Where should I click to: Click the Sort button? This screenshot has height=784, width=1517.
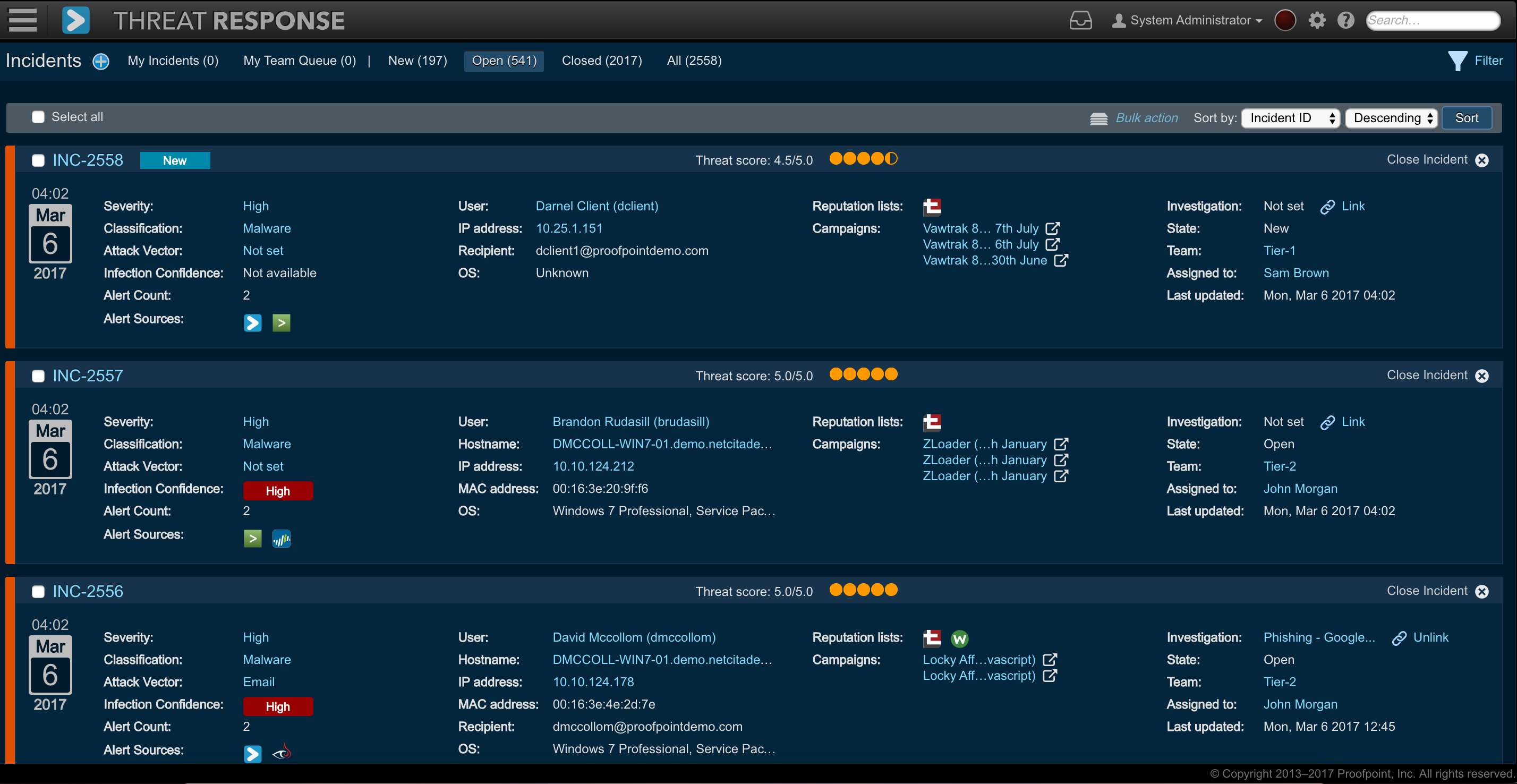pos(1467,118)
